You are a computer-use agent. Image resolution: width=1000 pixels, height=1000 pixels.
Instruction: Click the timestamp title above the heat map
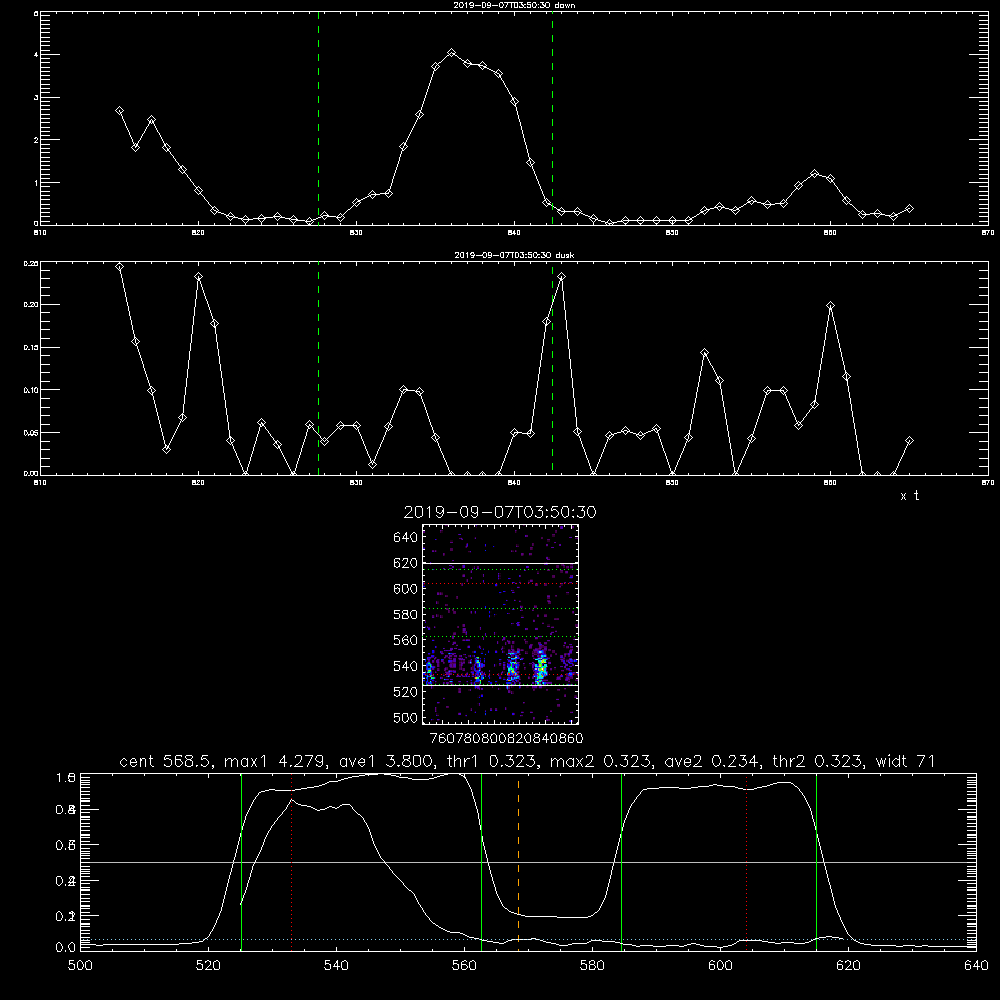coord(500,512)
